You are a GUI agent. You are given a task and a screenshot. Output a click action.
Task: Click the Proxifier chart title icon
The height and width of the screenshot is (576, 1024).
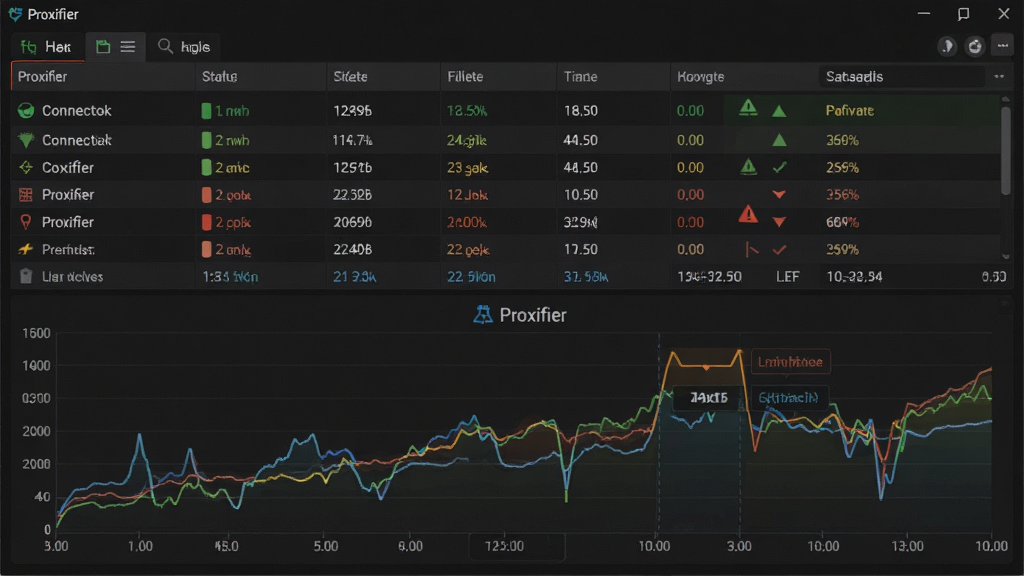pos(483,315)
